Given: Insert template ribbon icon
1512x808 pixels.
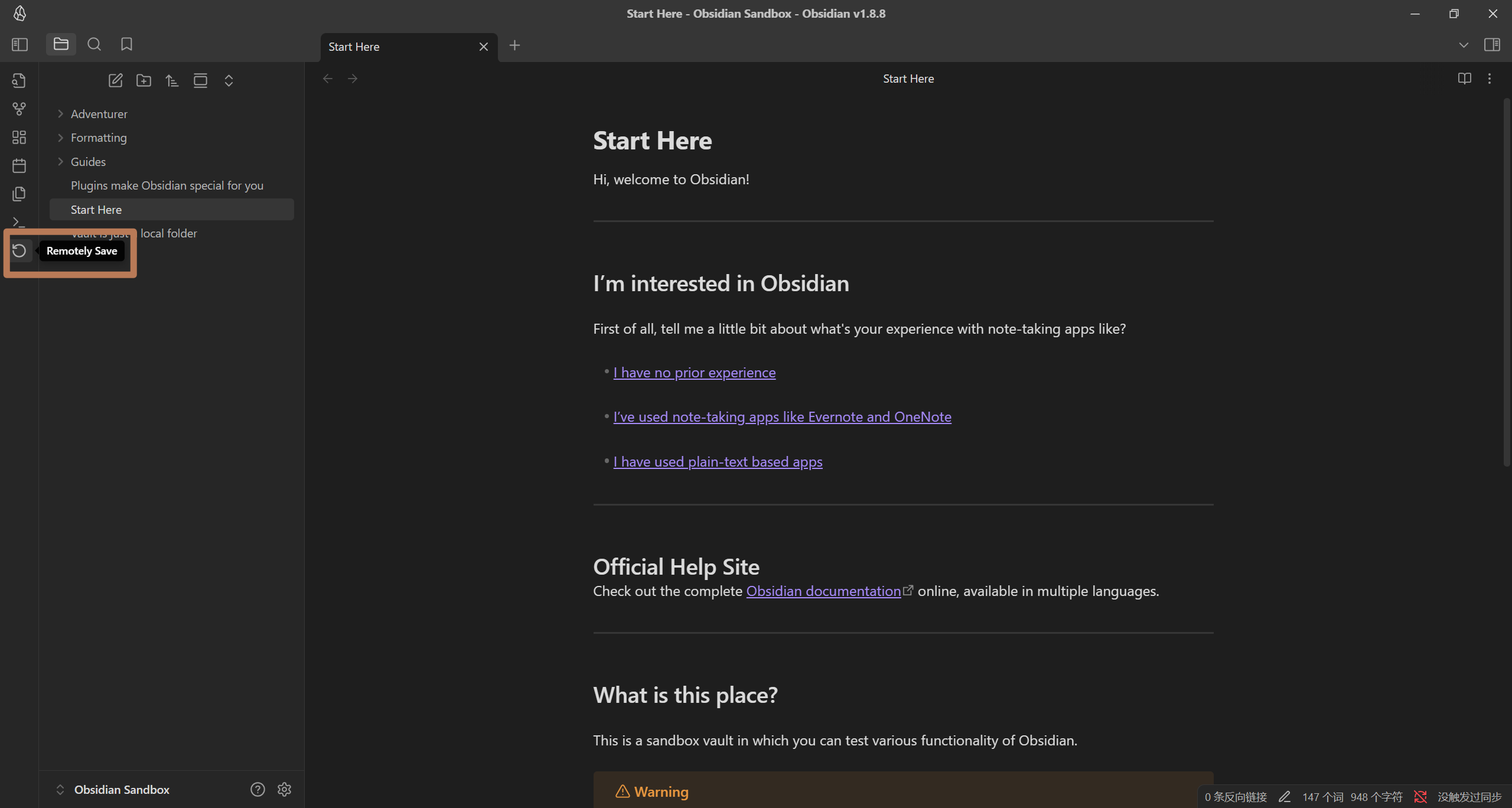Looking at the screenshot, I should (x=19, y=194).
